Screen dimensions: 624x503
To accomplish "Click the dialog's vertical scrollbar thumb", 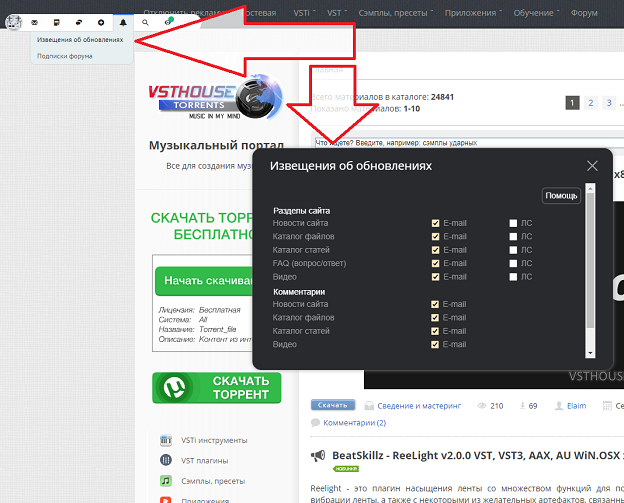I will pos(591,261).
